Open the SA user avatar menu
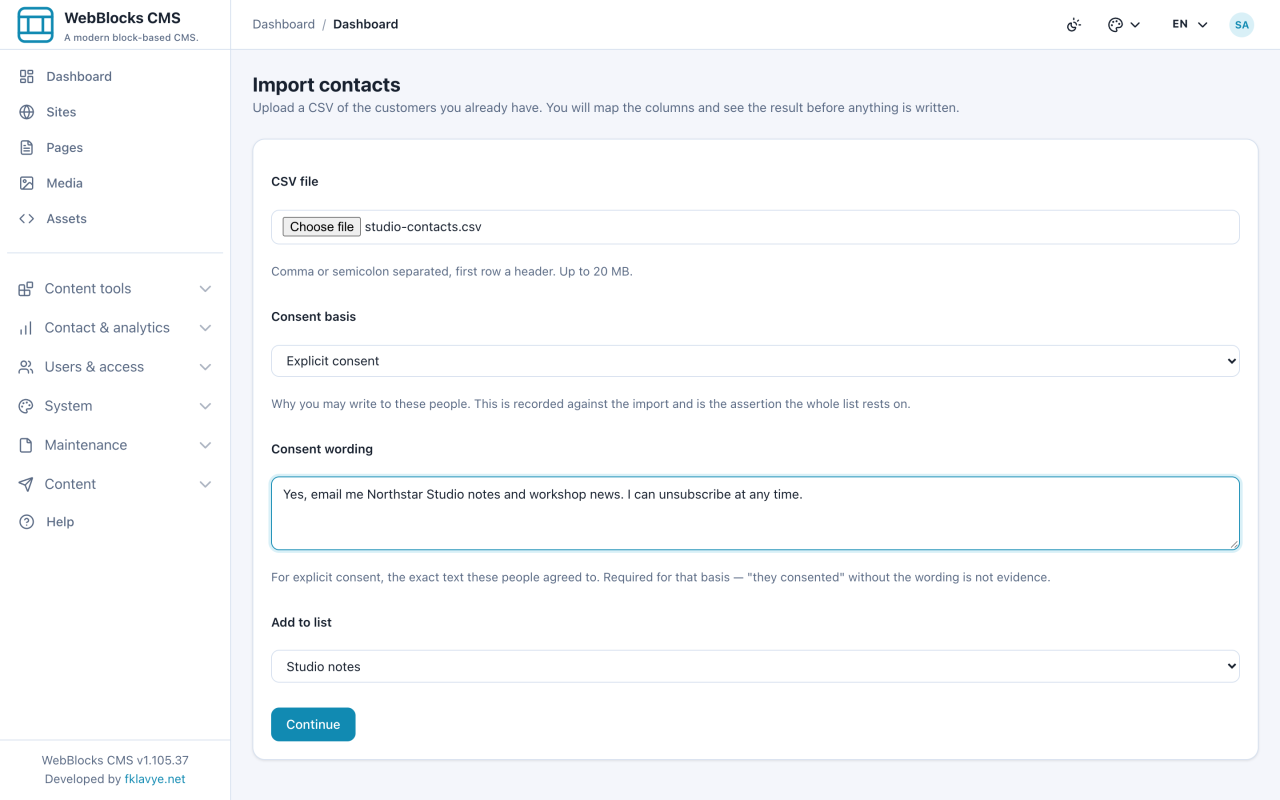Screen dimensions: 1280x800 coord(1242,25)
